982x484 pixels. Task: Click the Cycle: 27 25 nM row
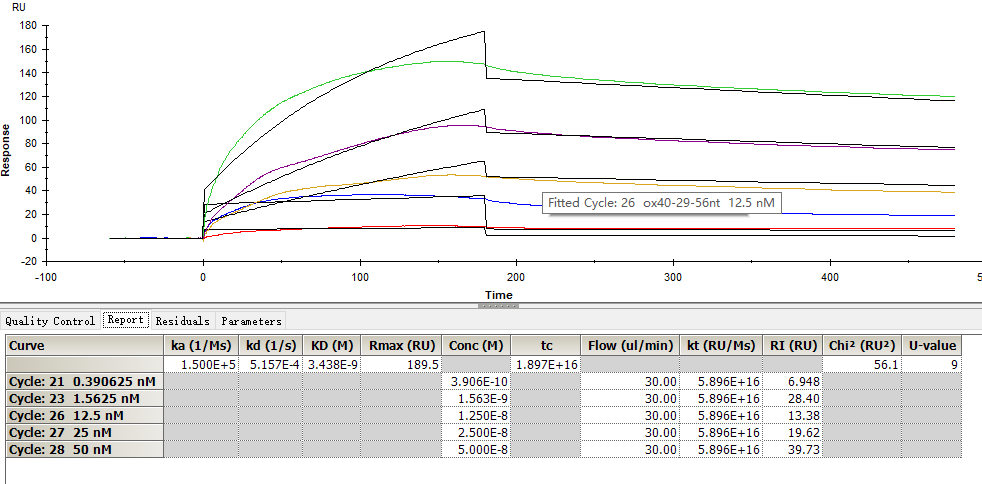coord(83,432)
